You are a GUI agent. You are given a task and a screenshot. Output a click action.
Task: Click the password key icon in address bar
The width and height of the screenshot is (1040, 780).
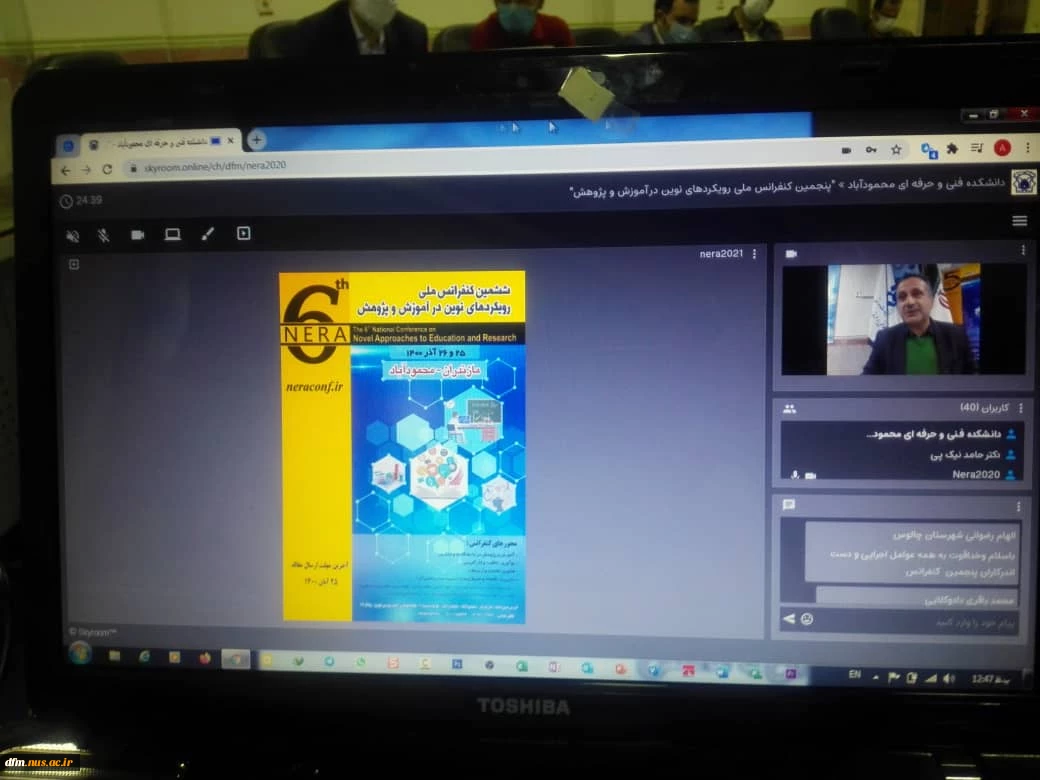[871, 150]
